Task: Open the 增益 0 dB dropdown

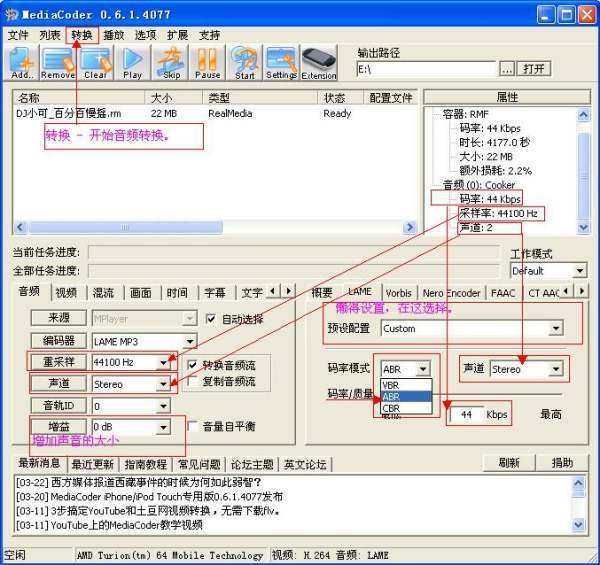Action: click(x=163, y=427)
